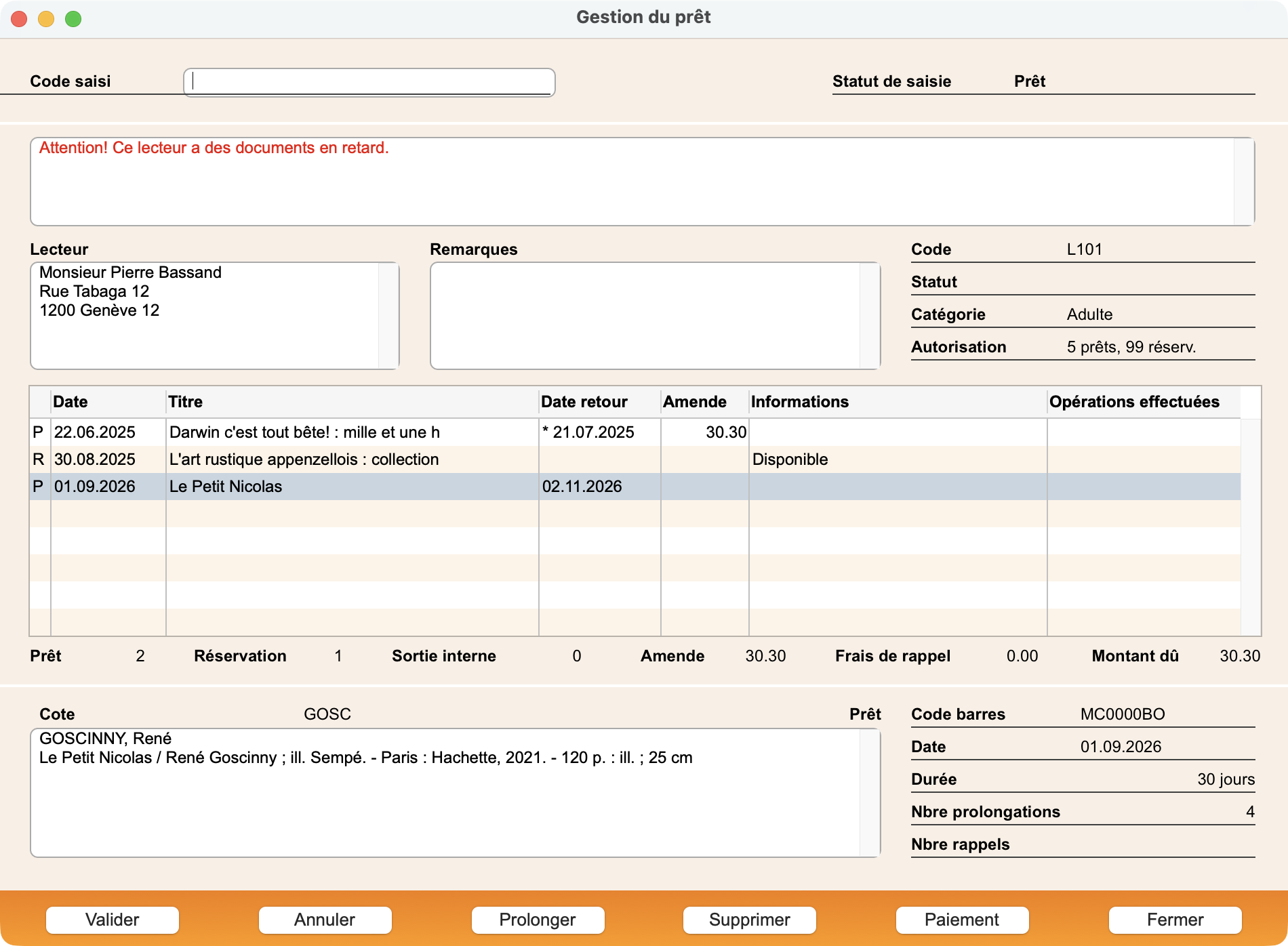Click the bibliographic notice text area
This screenshot has height=946, width=1288.
[x=445, y=793]
